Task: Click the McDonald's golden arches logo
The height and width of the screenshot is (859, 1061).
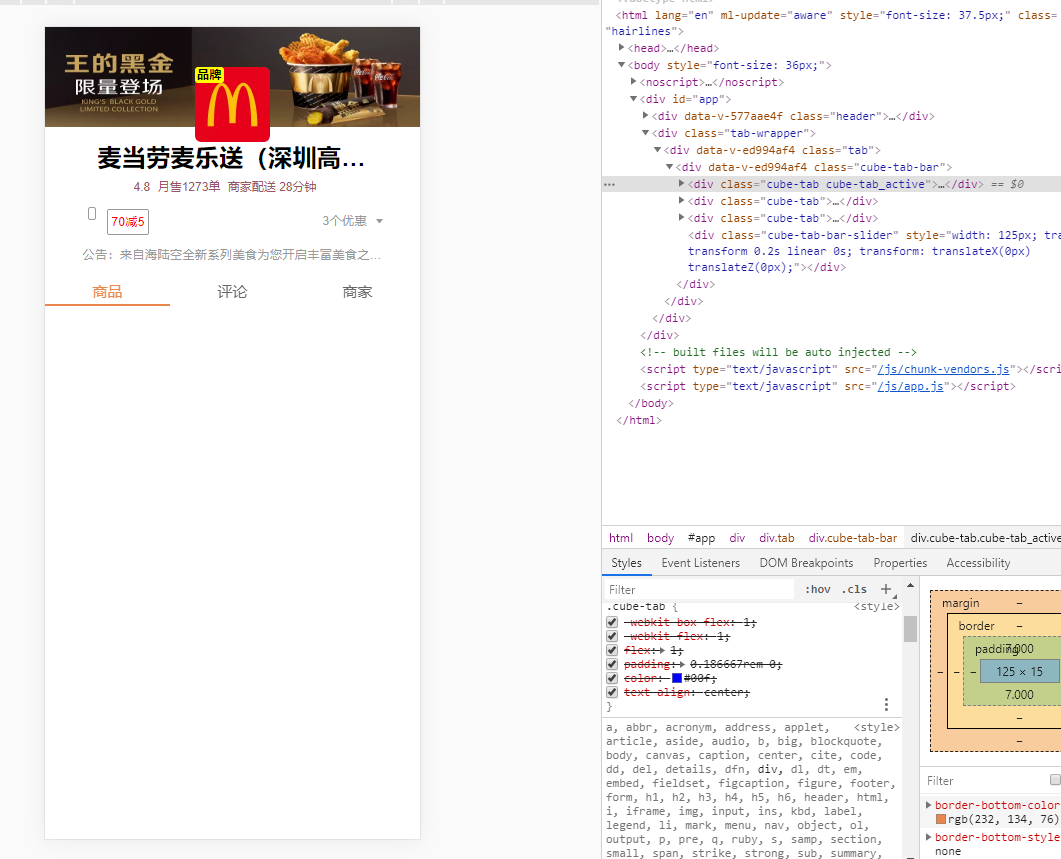Action: [231, 104]
